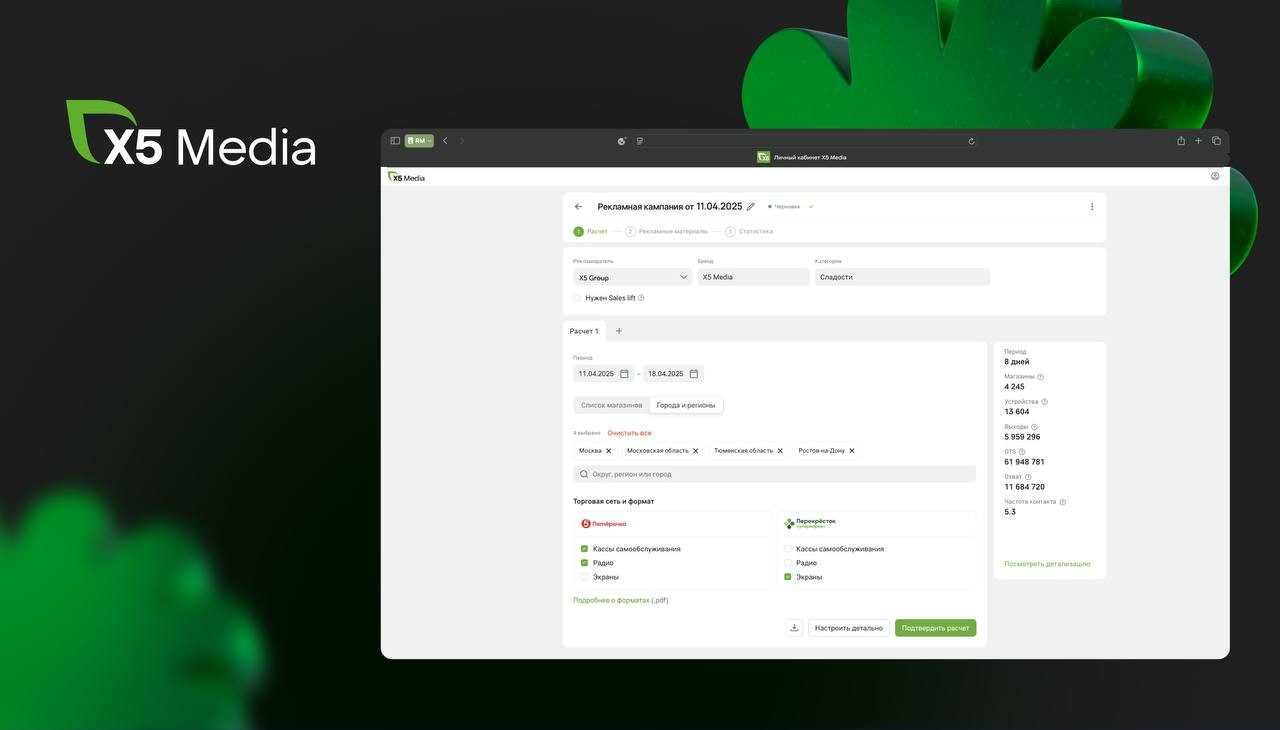The width and height of the screenshot is (1280, 730).
Task: Open the three-dot campaign menu
Action: [1092, 207]
